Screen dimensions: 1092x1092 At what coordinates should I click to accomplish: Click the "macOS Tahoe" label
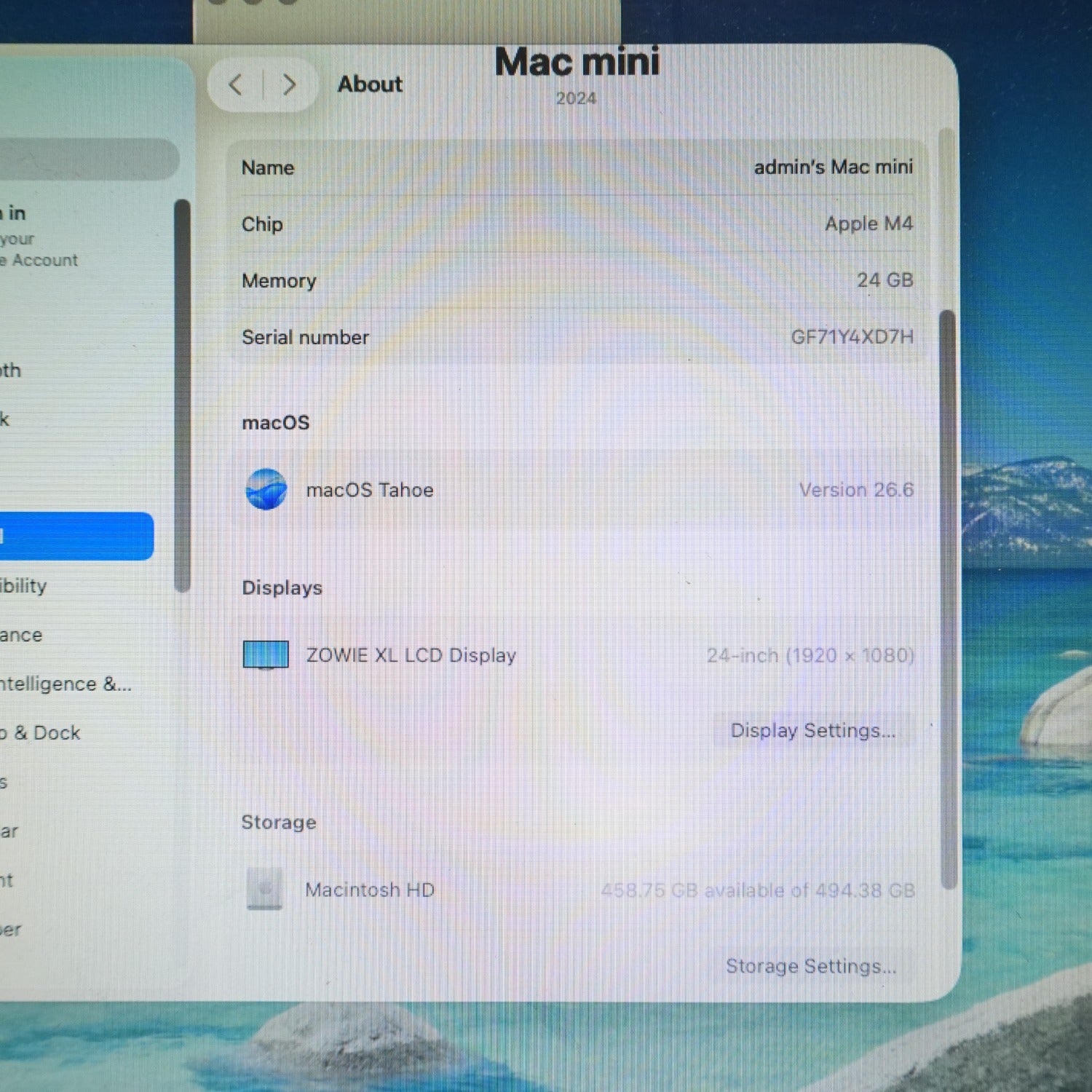[x=370, y=490]
